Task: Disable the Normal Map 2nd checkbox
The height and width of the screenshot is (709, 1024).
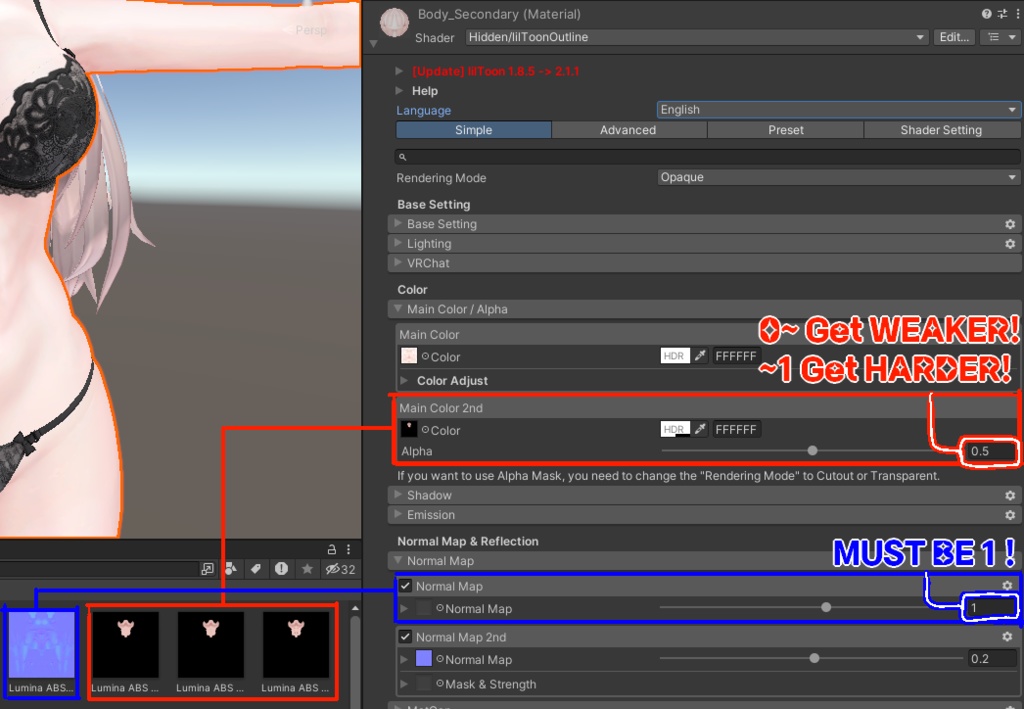Action: pyautogui.click(x=406, y=637)
